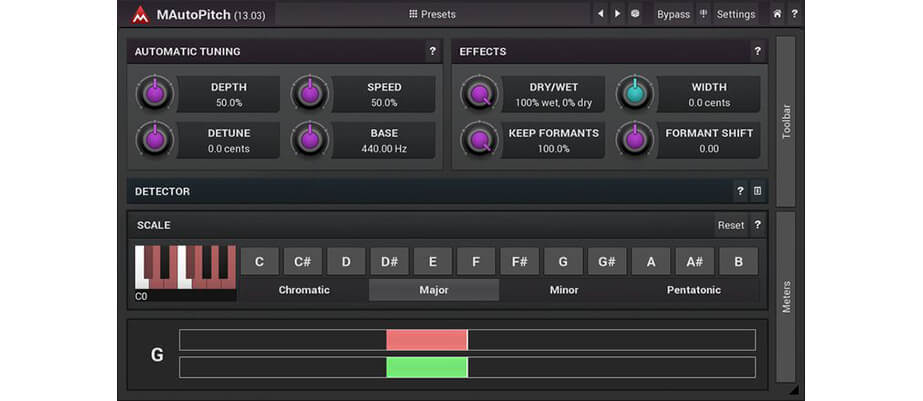Select the Major scale preset
Image resolution: width=923 pixels, height=401 pixels.
point(434,290)
